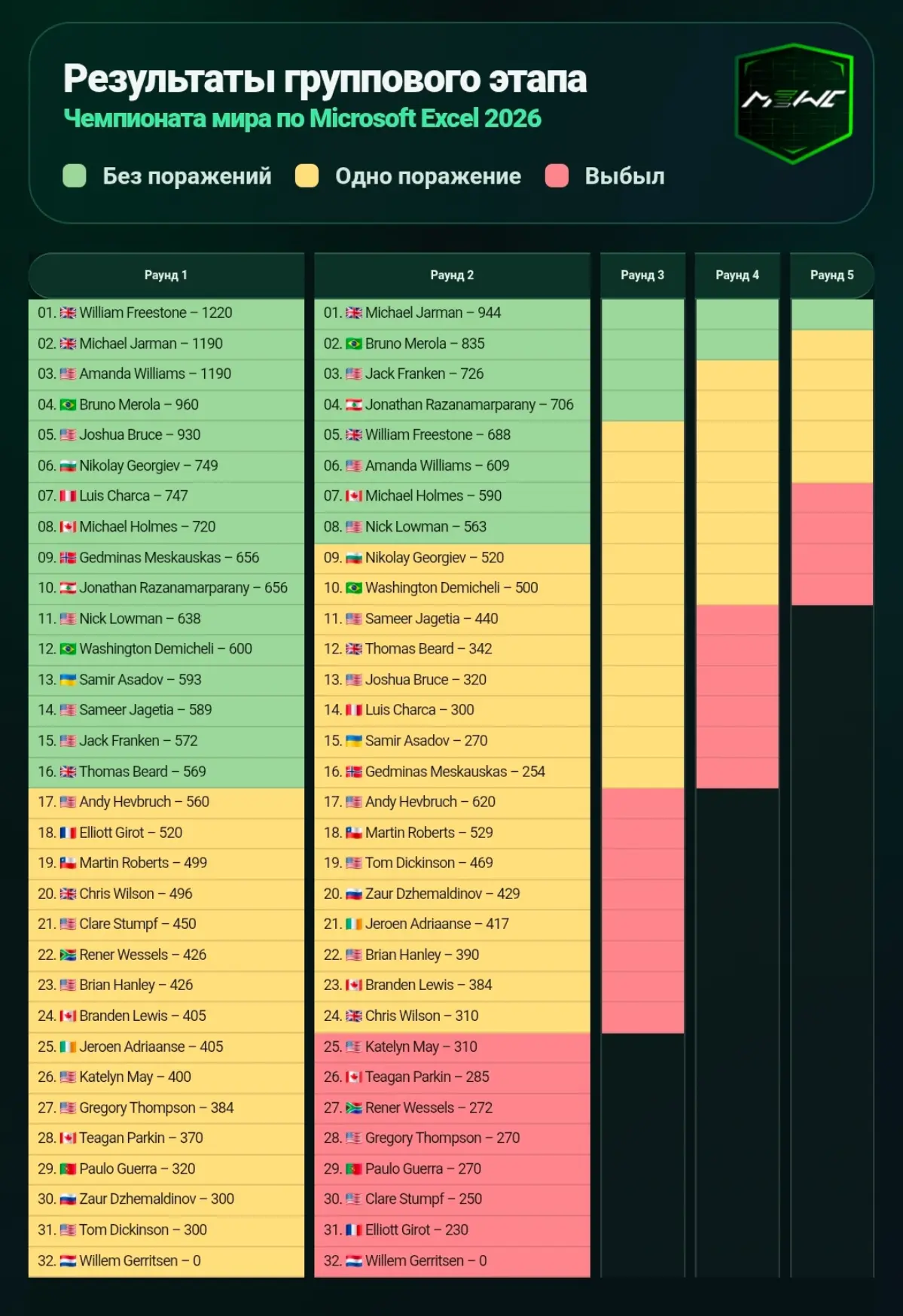Click the row 'Clare Stumpf – 450'
This screenshot has height=1316, width=903.
[166, 924]
